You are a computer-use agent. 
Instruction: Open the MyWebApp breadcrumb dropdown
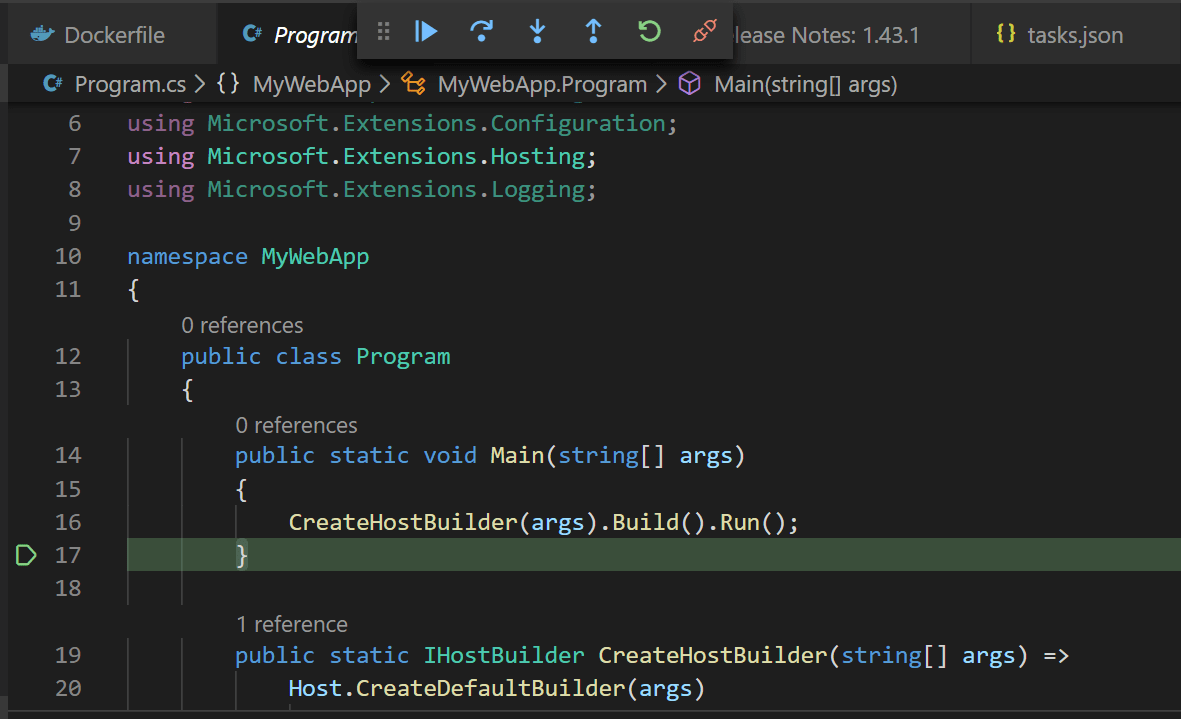311,84
